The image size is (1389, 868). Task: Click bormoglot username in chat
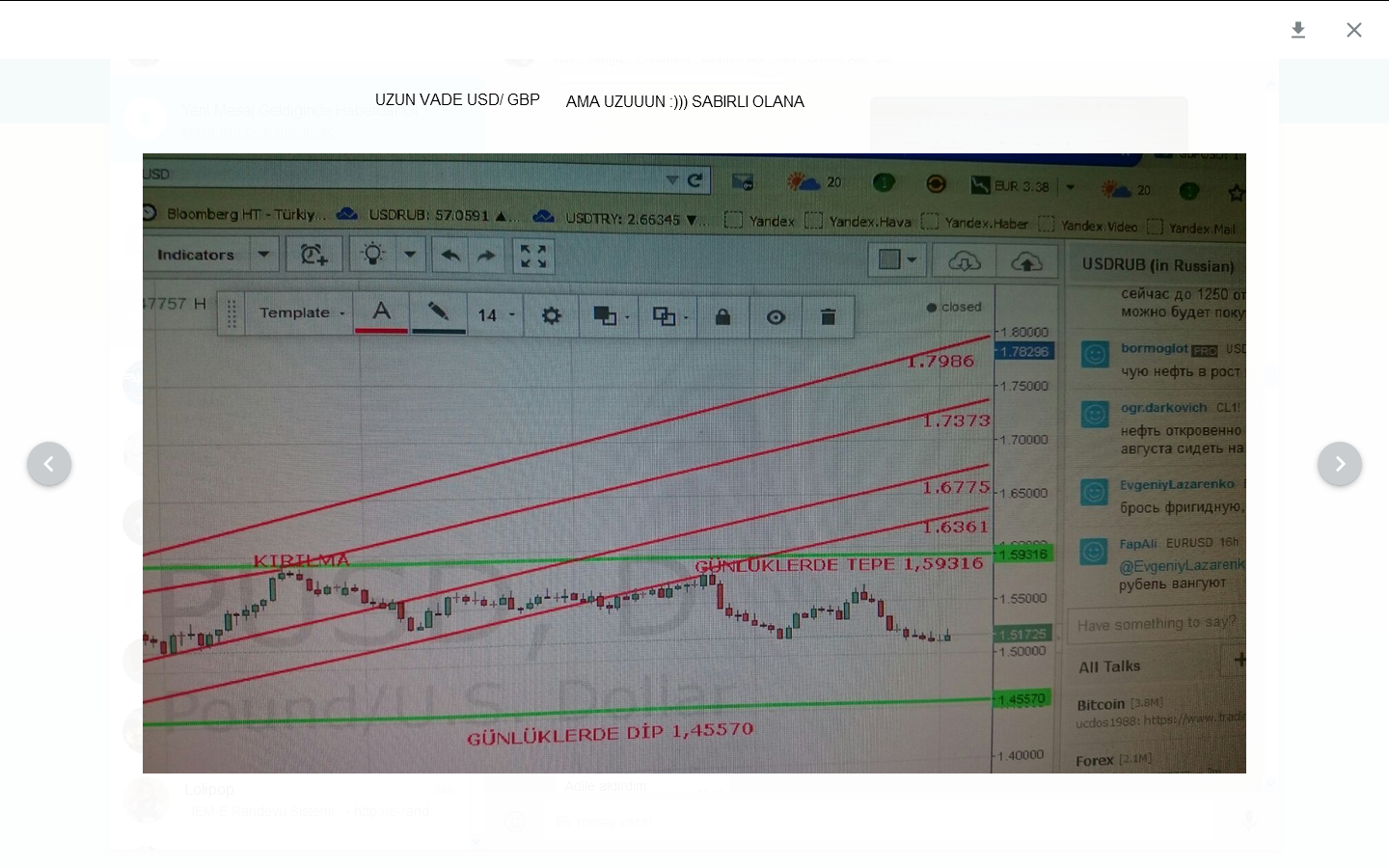[x=1155, y=348]
